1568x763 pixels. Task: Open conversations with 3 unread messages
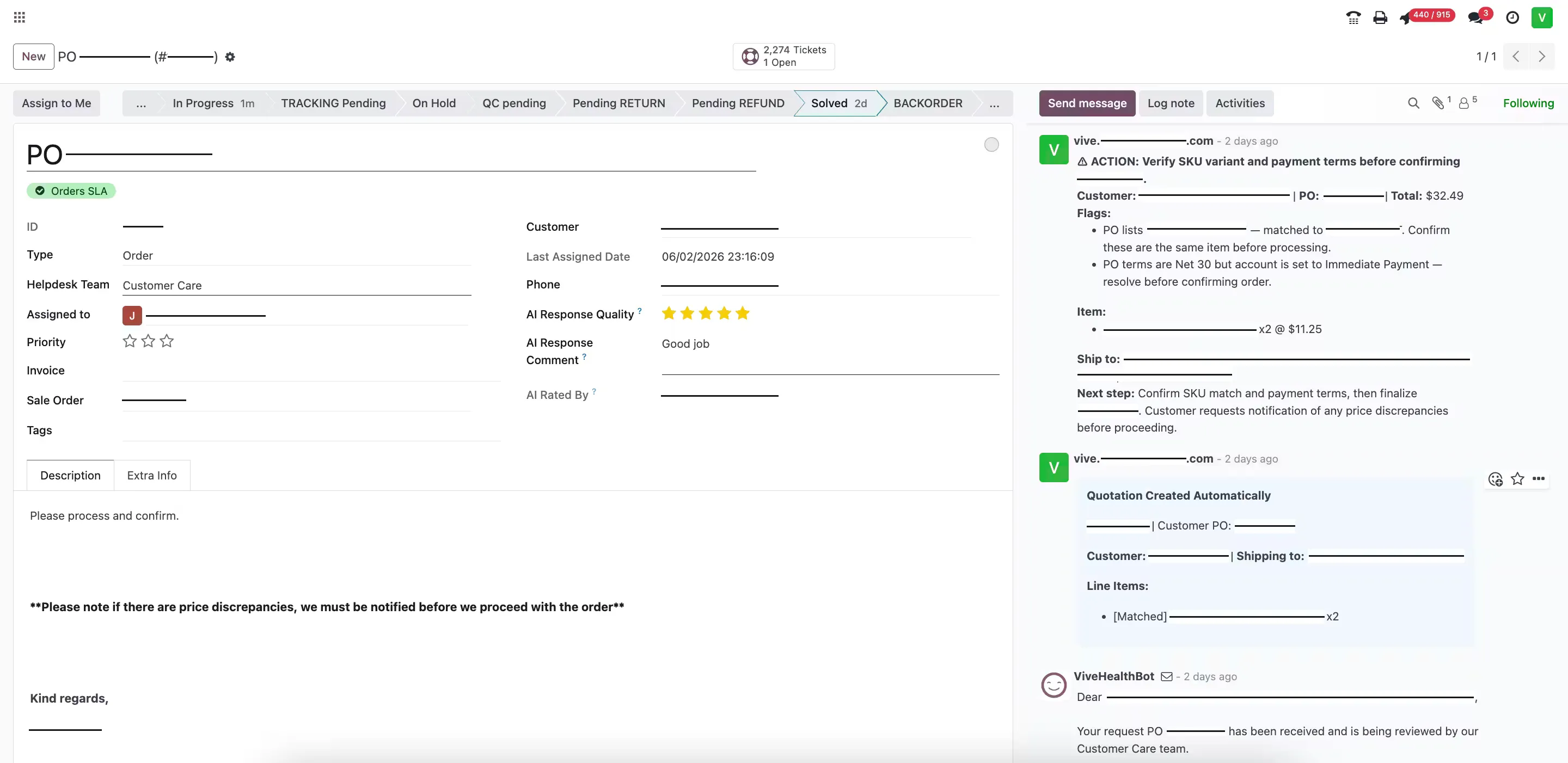pos(1480,16)
